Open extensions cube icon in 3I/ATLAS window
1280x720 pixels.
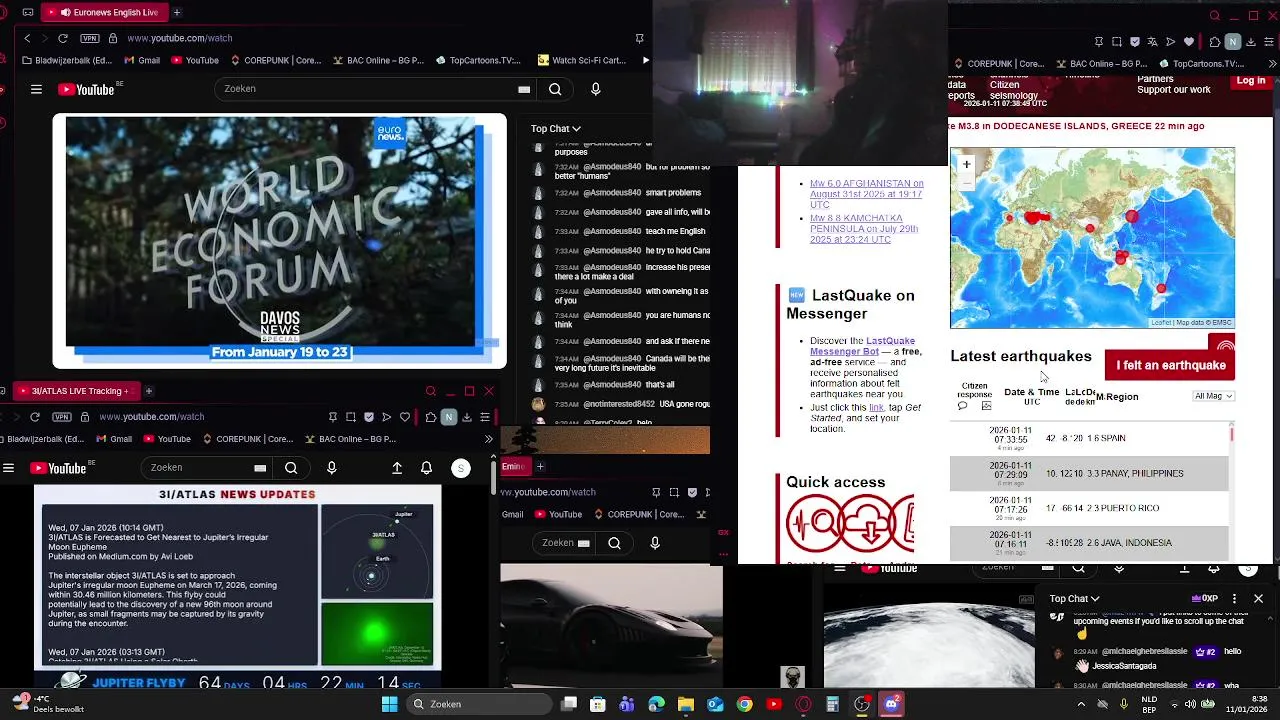[x=431, y=416]
